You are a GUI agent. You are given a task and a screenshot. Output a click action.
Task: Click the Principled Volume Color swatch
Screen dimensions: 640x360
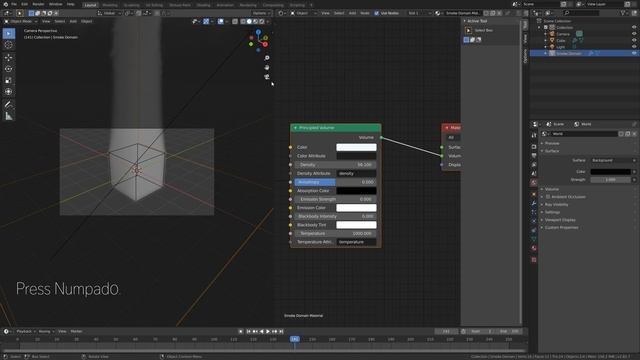click(356, 147)
